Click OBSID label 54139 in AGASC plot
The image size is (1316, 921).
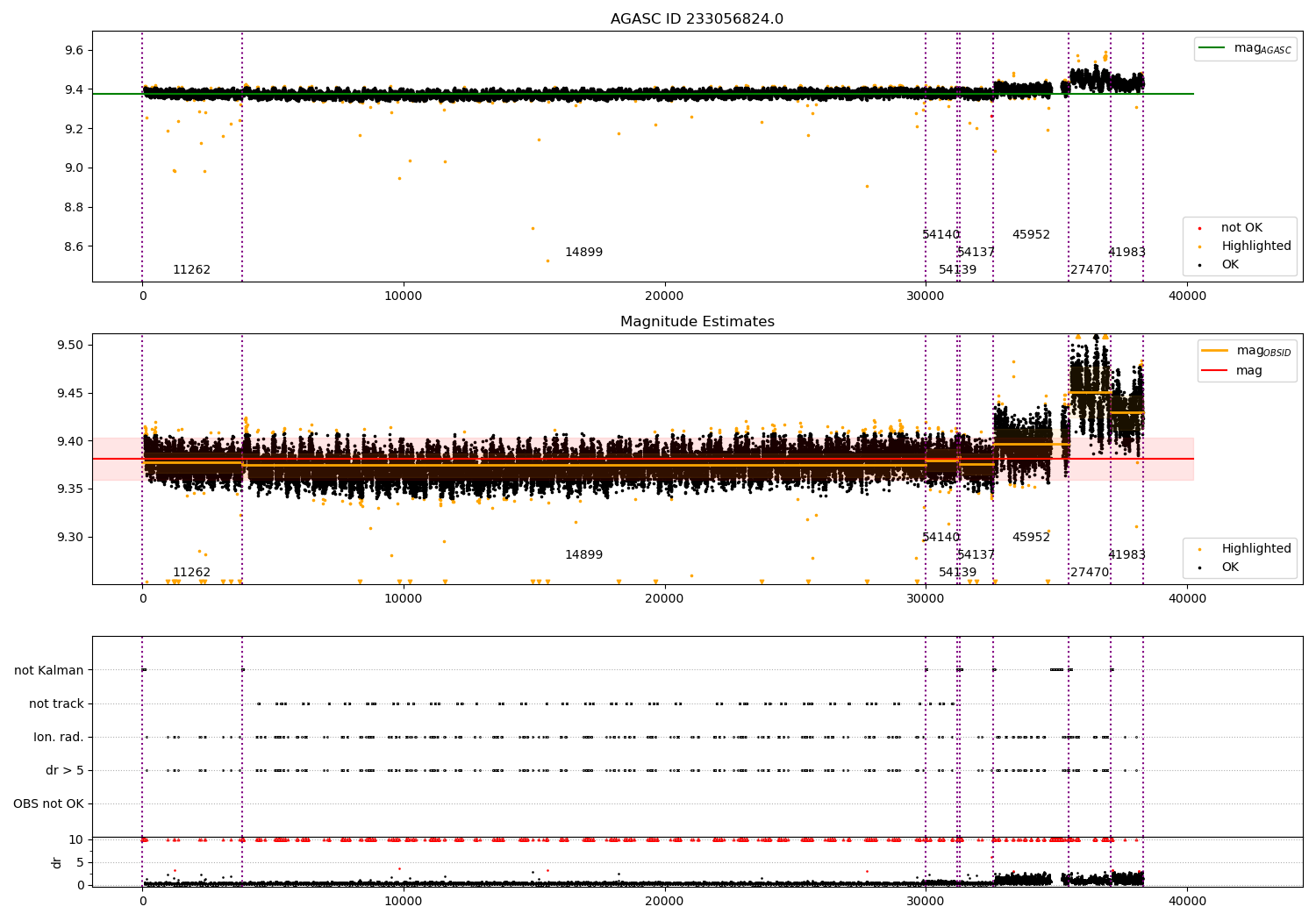click(x=957, y=269)
